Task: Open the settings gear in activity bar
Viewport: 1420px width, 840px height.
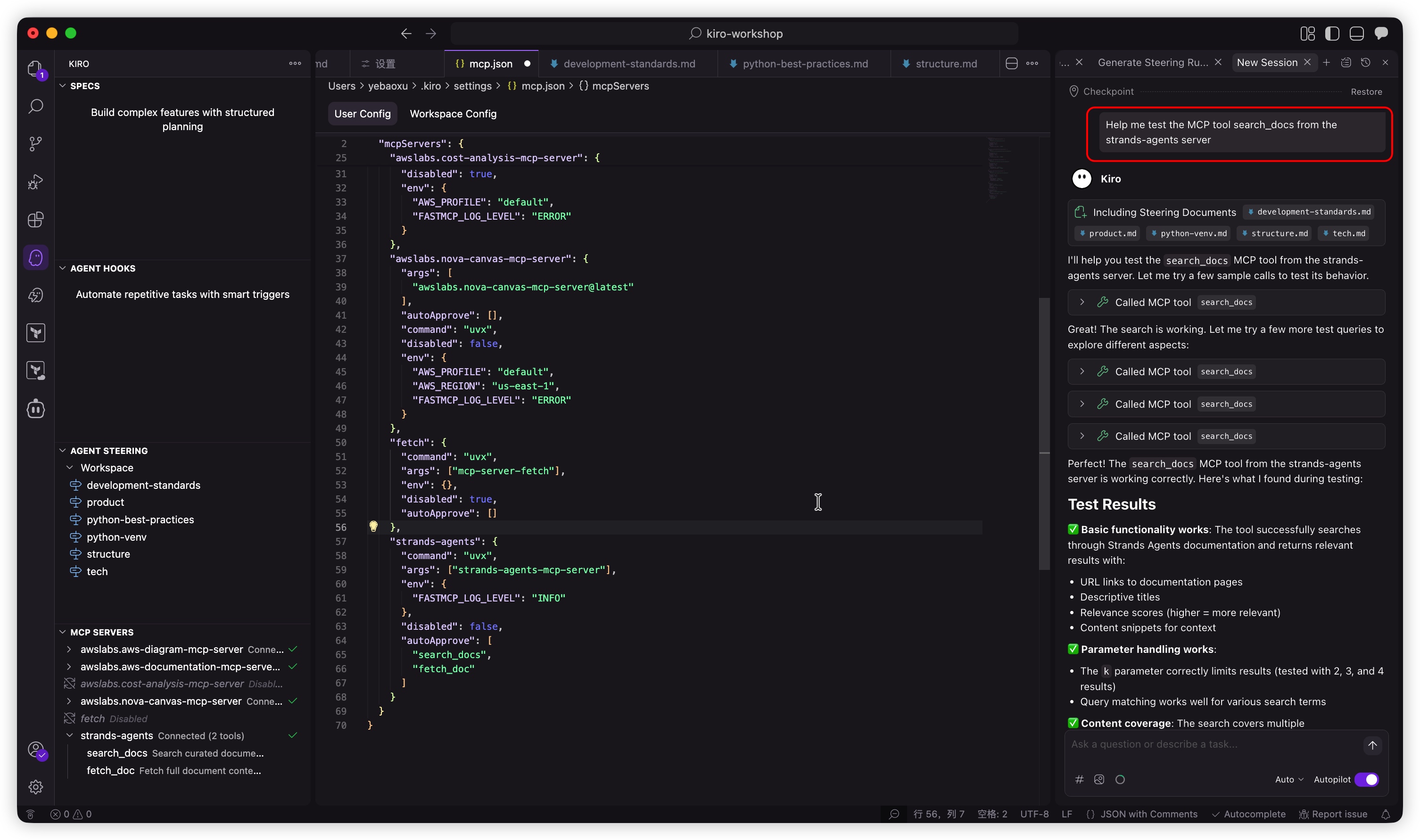Action: (x=36, y=787)
